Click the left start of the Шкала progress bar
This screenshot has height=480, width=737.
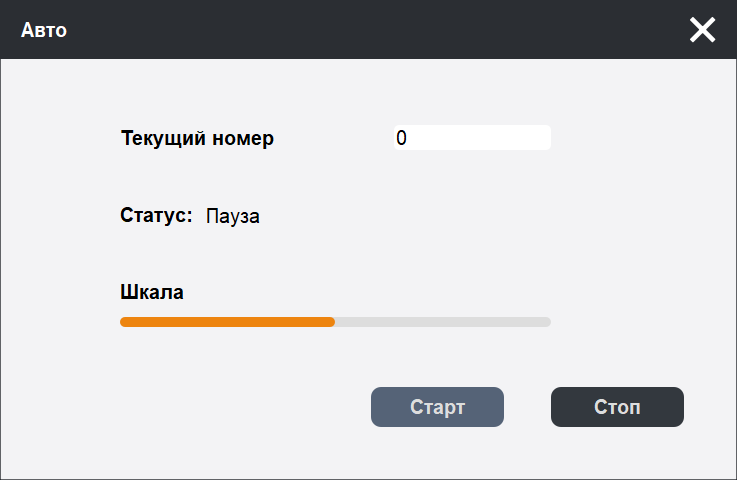[x=123, y=322]
